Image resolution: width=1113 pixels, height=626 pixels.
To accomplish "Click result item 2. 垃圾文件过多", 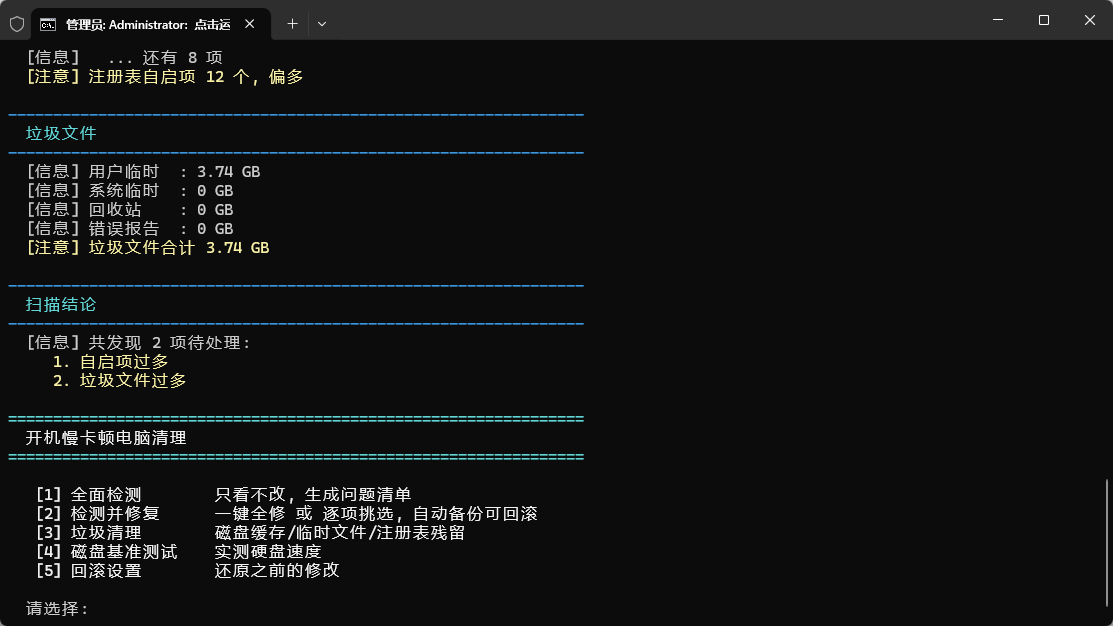I will coord(119,381).
